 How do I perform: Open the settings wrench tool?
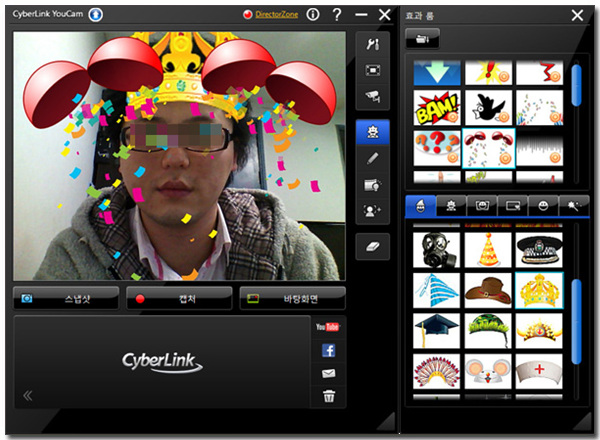372,46
